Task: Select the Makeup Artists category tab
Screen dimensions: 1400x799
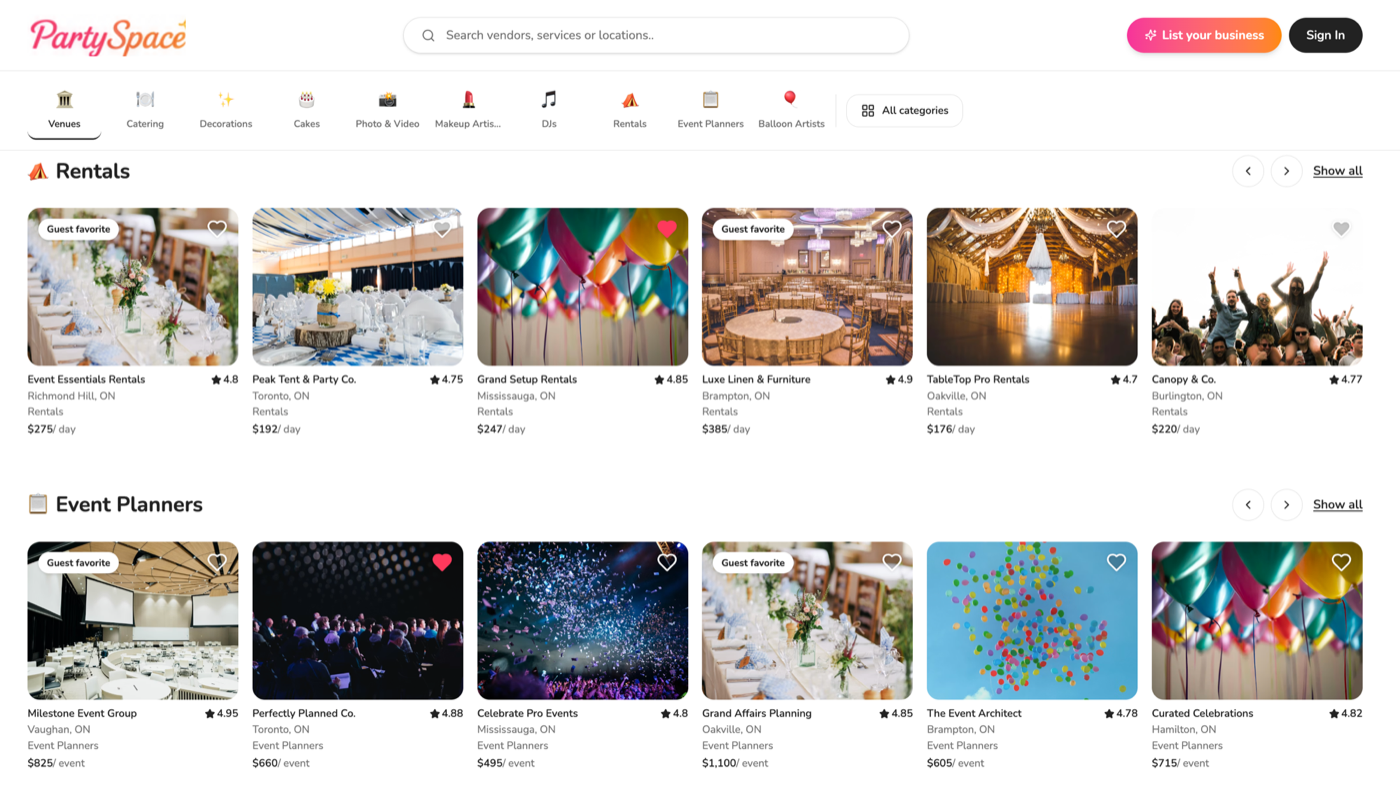Action: [x=468, y=110]
